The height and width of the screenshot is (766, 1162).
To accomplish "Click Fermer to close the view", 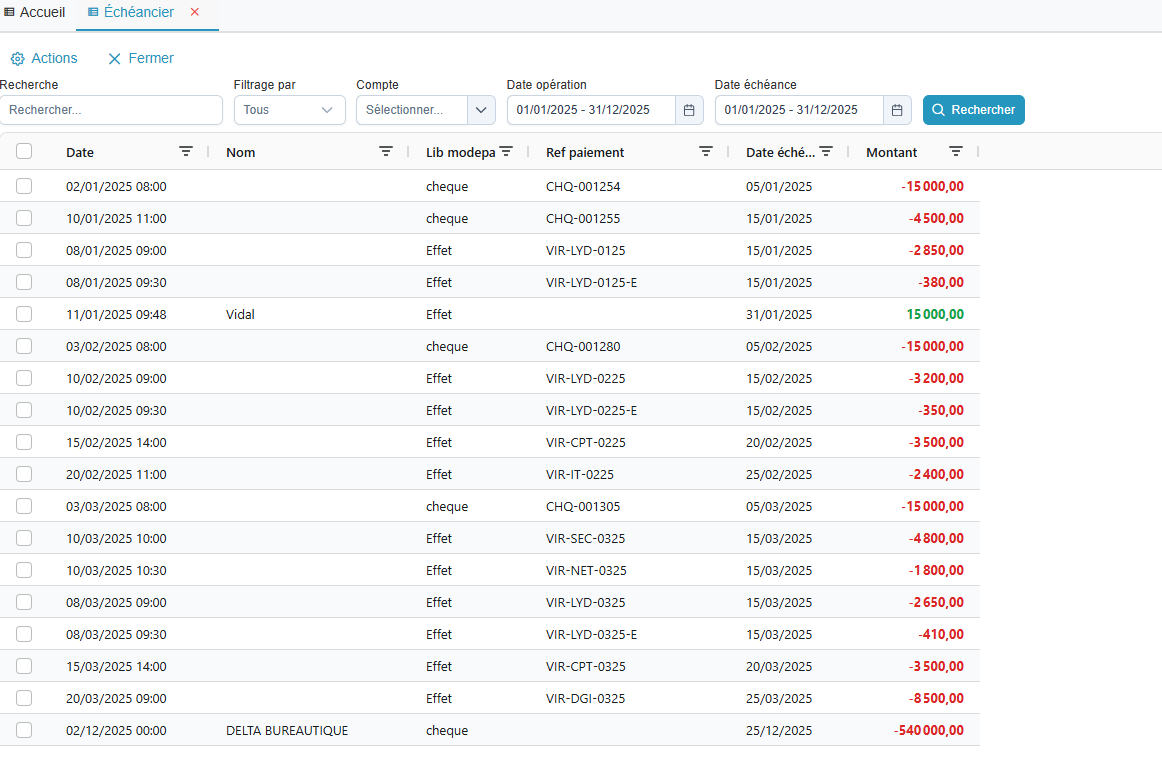I will pos(141,59).
